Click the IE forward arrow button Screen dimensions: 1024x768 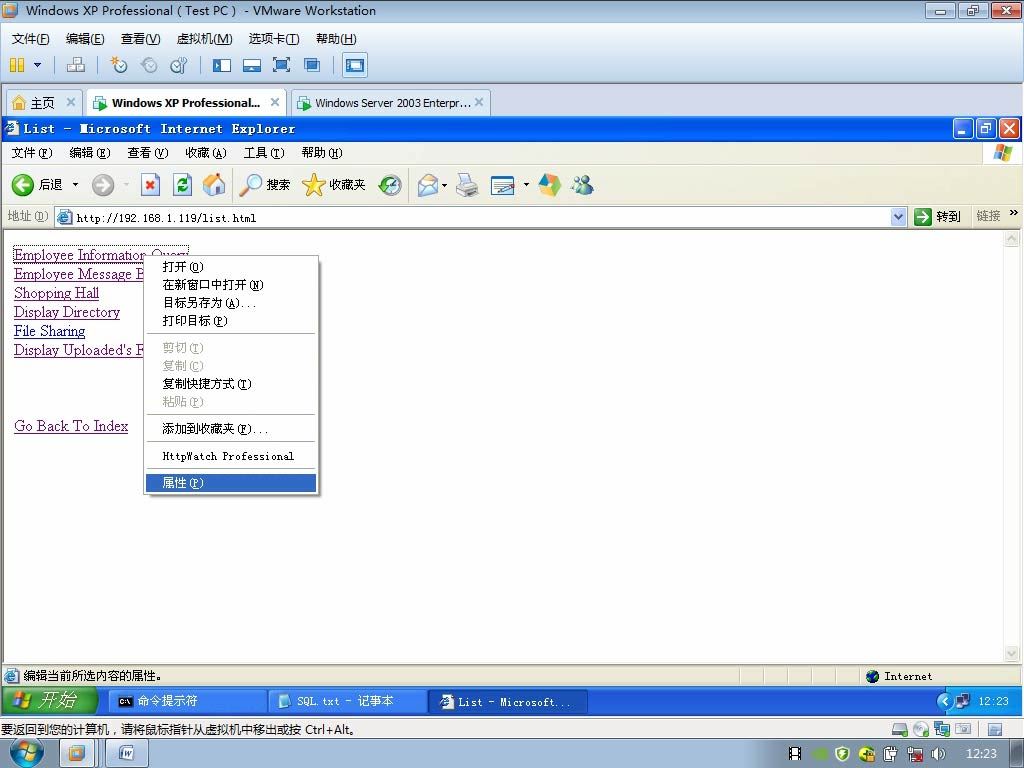pos(103,185)
